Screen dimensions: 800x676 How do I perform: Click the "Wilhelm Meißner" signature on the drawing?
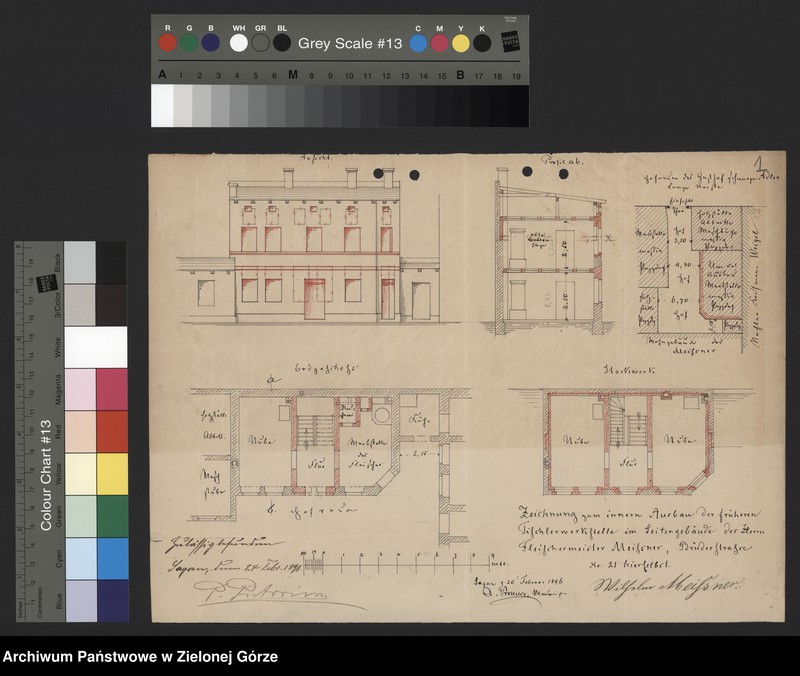click(x=668, y=587)
